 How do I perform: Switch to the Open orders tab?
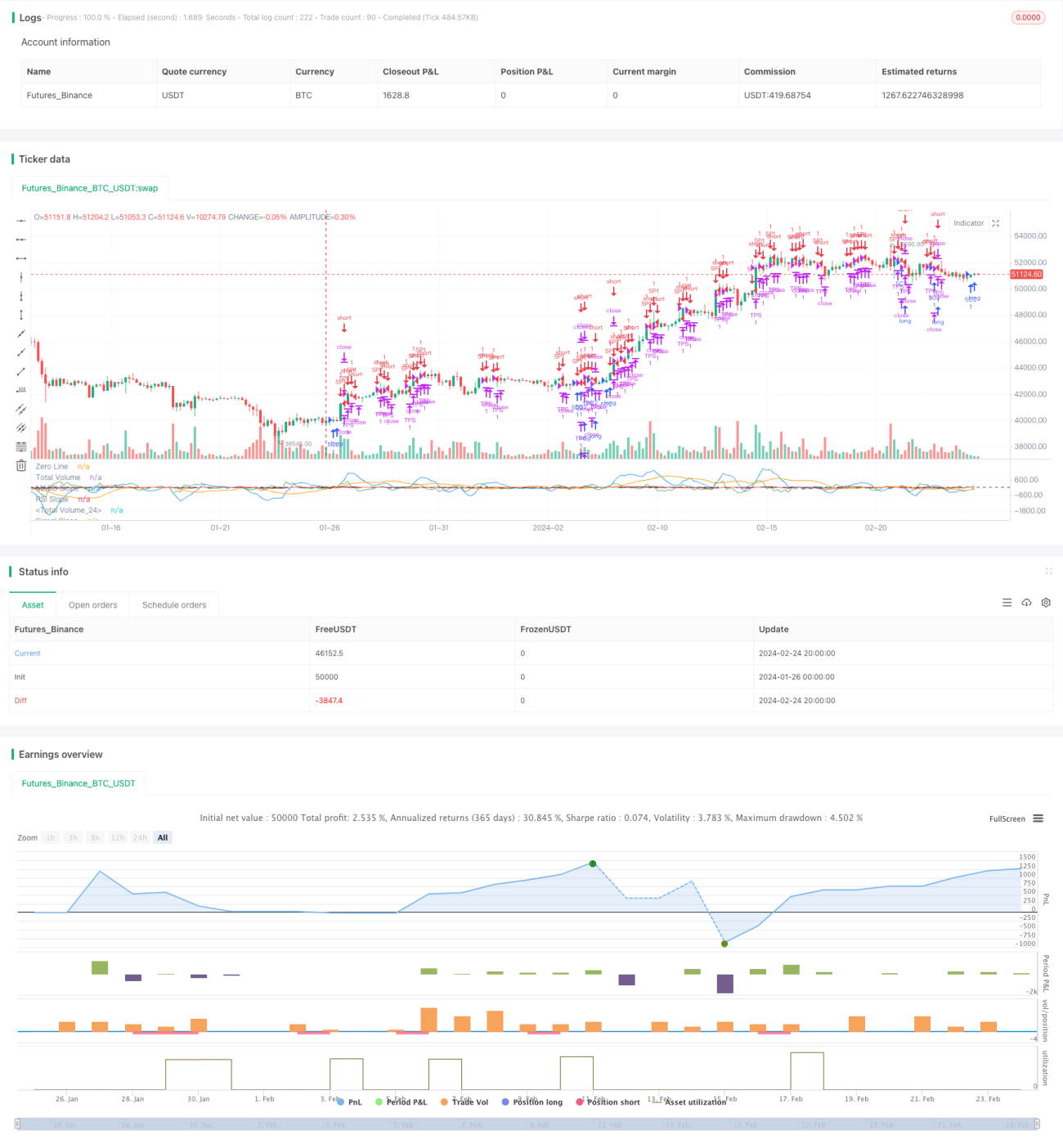pyautogui.click(x=93, y=605)
